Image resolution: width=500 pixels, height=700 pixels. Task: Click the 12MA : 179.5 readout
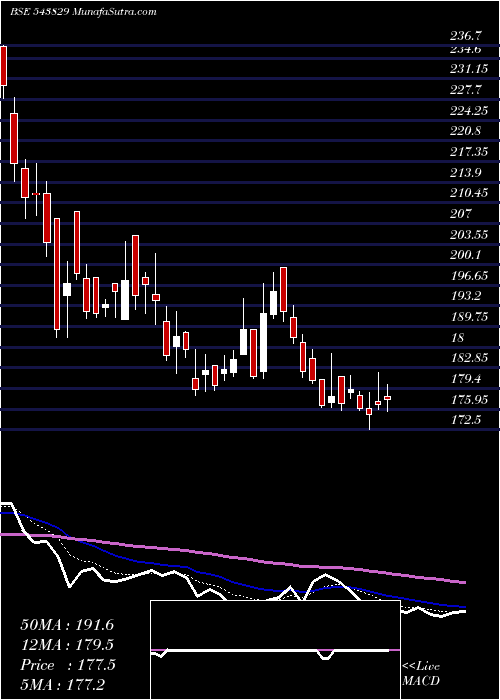pyautogui.click(x=67, y=645)
